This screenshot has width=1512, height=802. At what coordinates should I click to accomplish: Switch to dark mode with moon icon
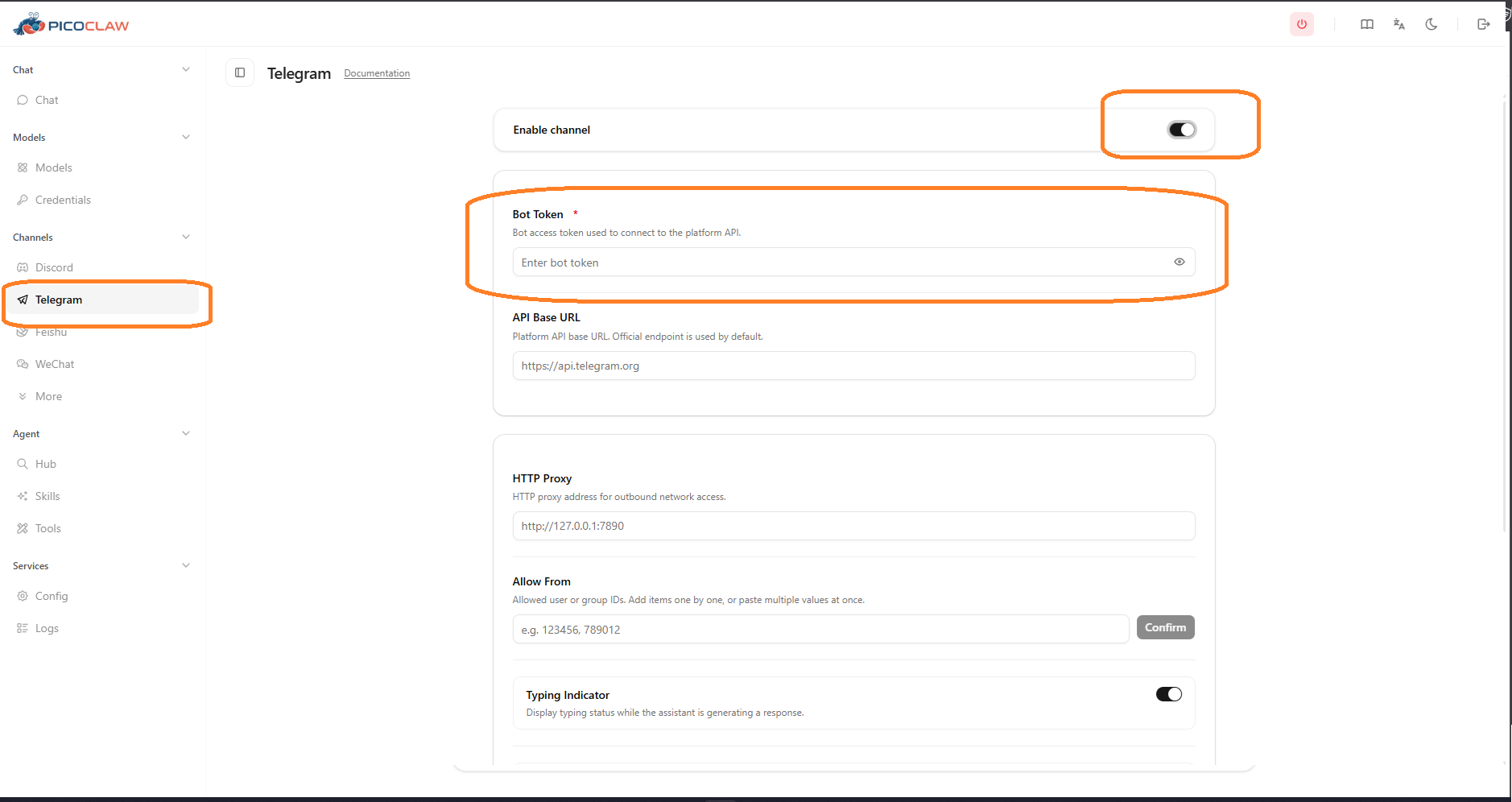(1431, 24)
